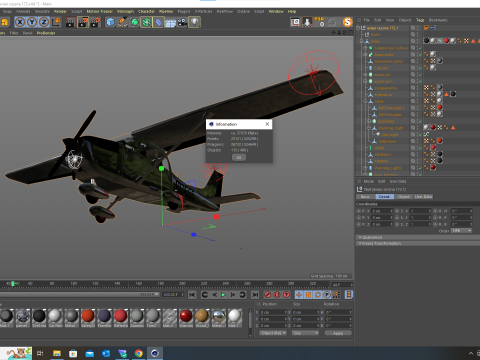
Task: Click the Light bulb icon
Action: tap(194, 22)
